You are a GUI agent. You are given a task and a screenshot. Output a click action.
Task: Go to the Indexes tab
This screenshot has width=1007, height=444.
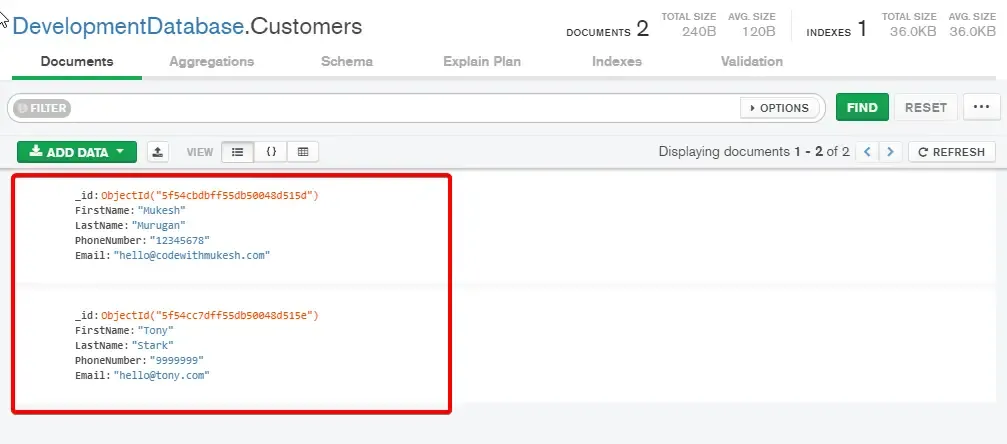[617, 62]
